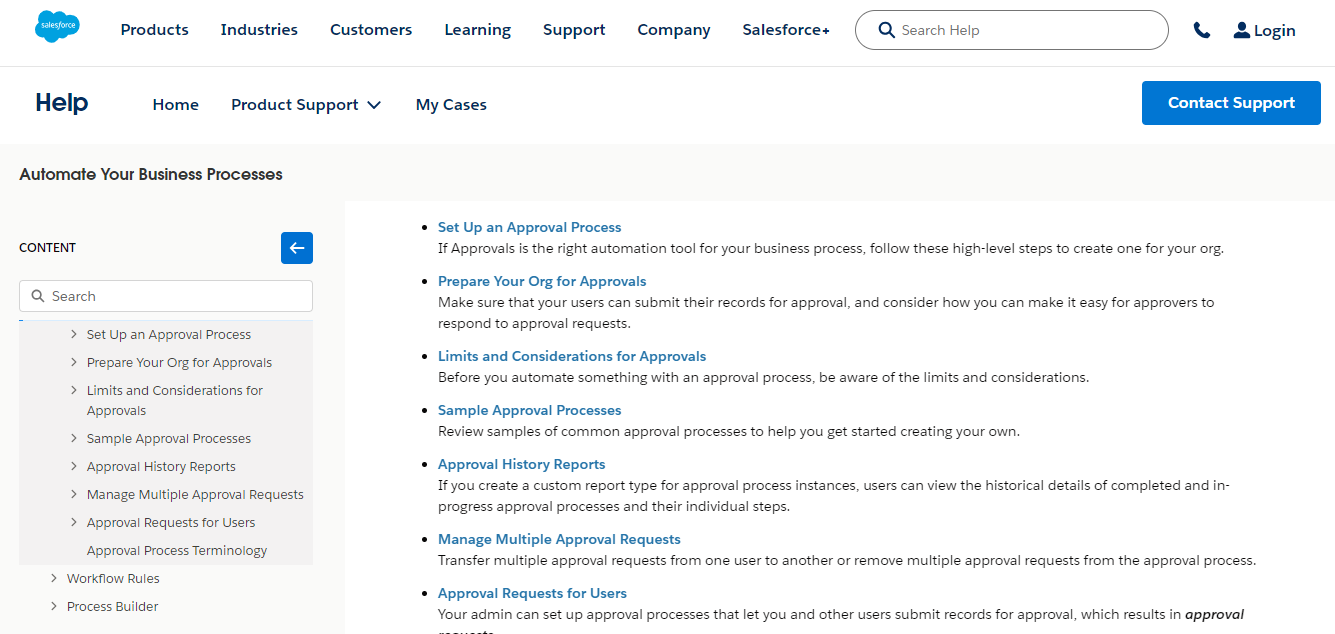Select Limits and Considerations for Approvals sidebar label
This screenshot has height=634, width=1335.
175,400
